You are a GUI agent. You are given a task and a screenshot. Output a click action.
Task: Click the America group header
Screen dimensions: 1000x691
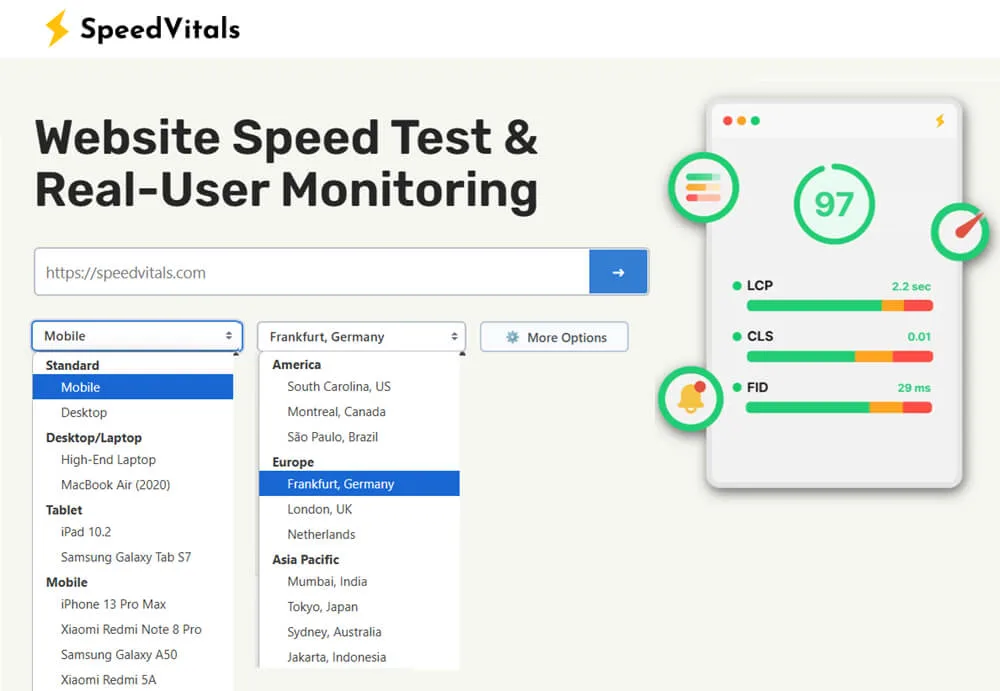click(x=297, y=364)
